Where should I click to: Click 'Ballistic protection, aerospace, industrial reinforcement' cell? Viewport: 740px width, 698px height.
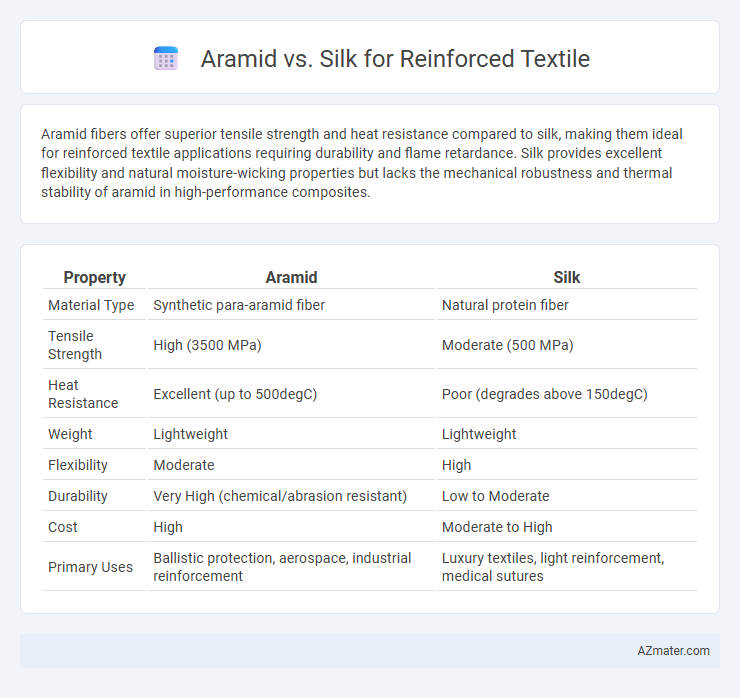(282, 567)
